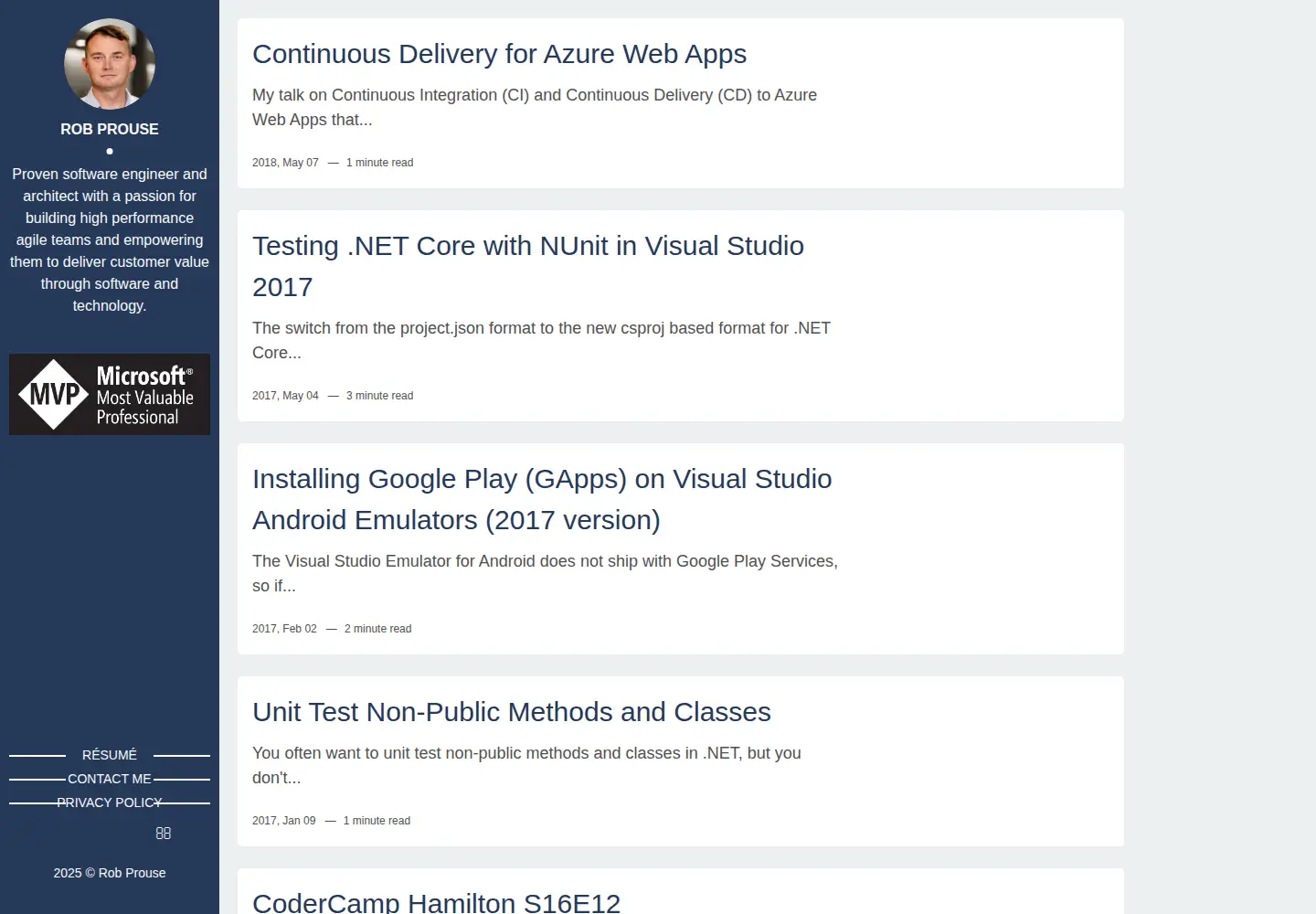Screen dimensions: 1316x914
Task: Read "Testing .NET Core with NUnit" article
Action: point(528,266)
